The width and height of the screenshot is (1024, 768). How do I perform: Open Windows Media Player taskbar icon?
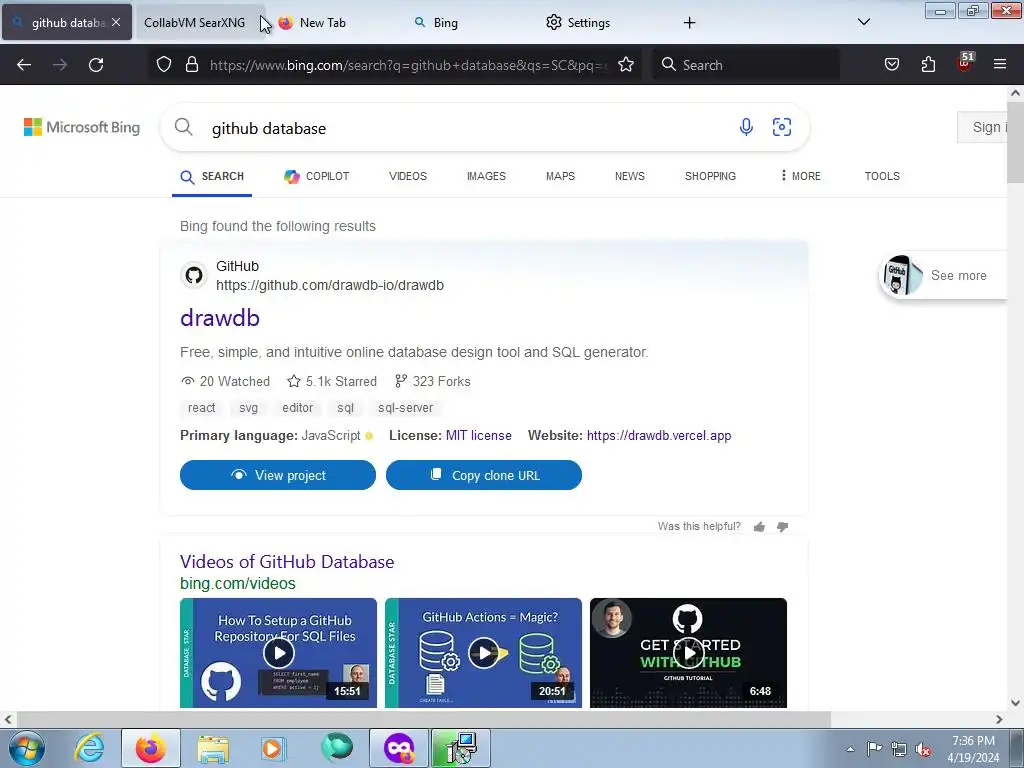272,748
